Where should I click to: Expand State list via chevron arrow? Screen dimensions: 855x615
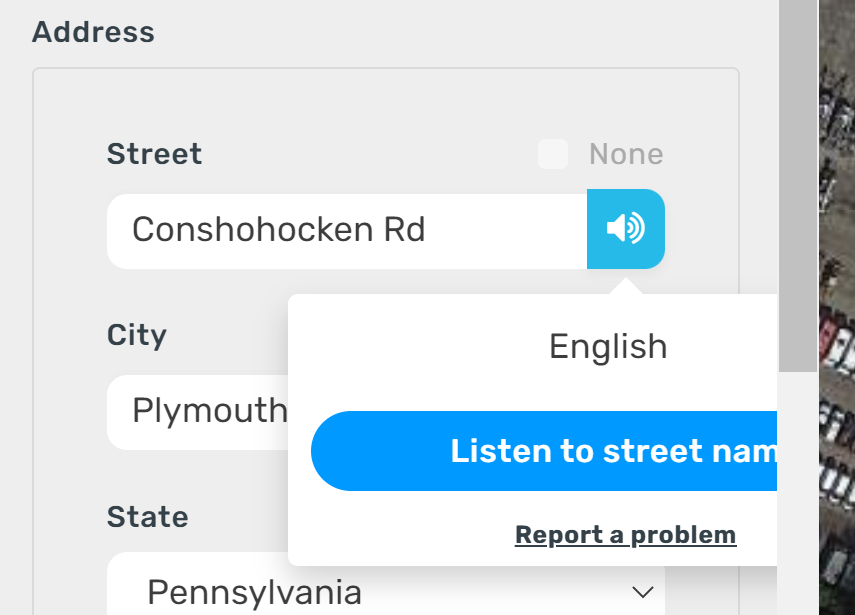pos(642,592)
